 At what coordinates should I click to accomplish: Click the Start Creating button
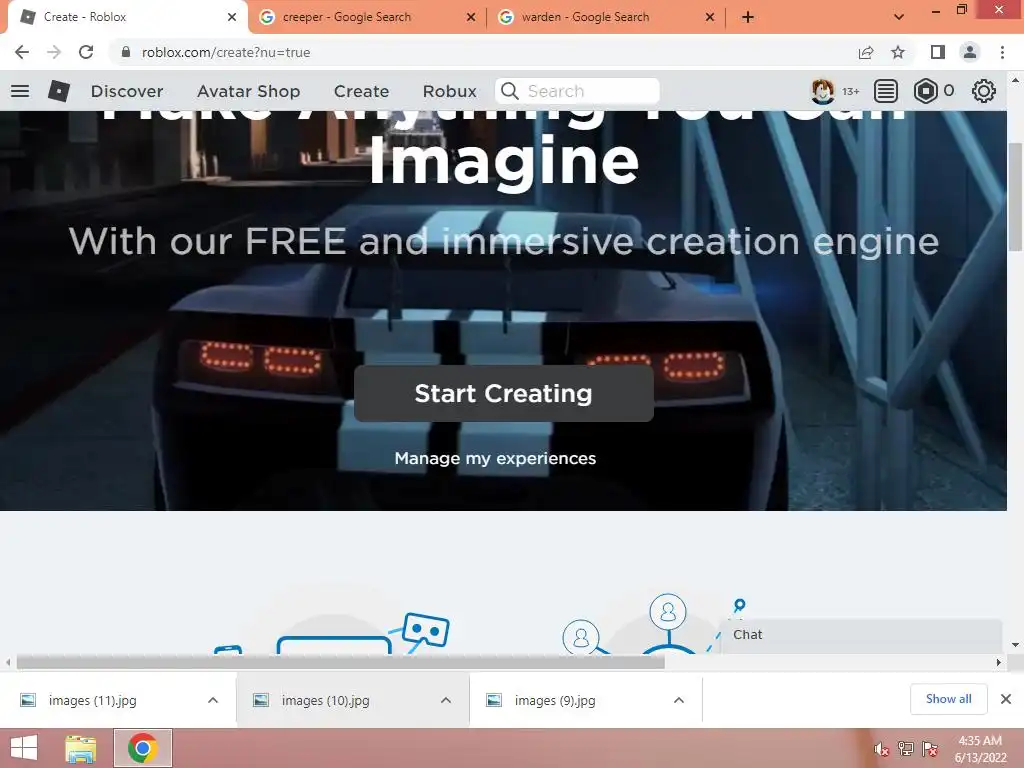click(x=504, y=393)
